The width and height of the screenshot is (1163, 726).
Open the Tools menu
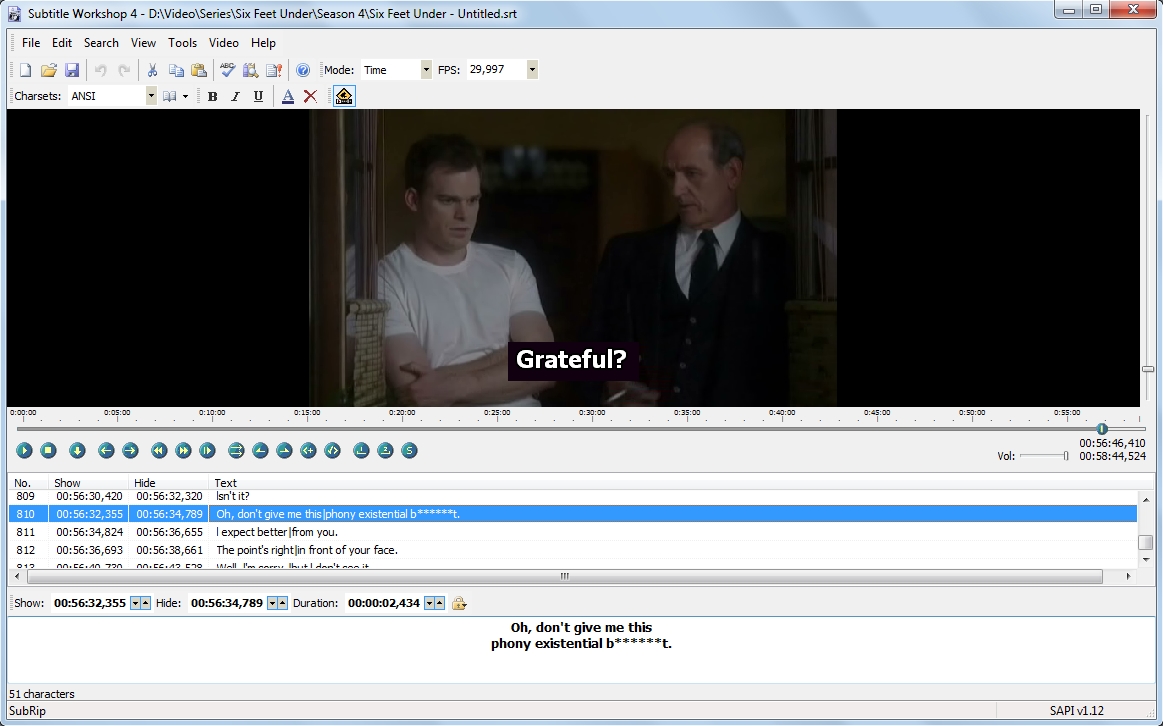182,43
